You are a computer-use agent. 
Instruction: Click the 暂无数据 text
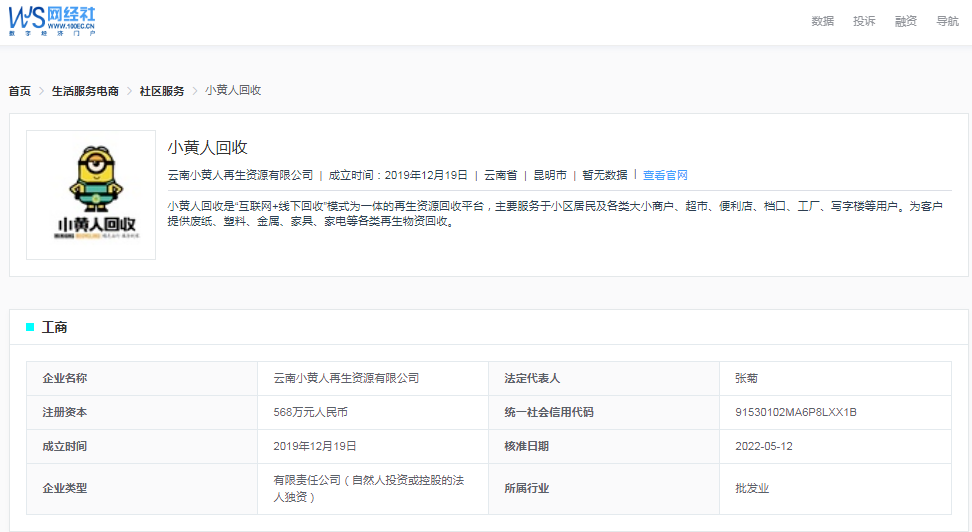point(605,175)
